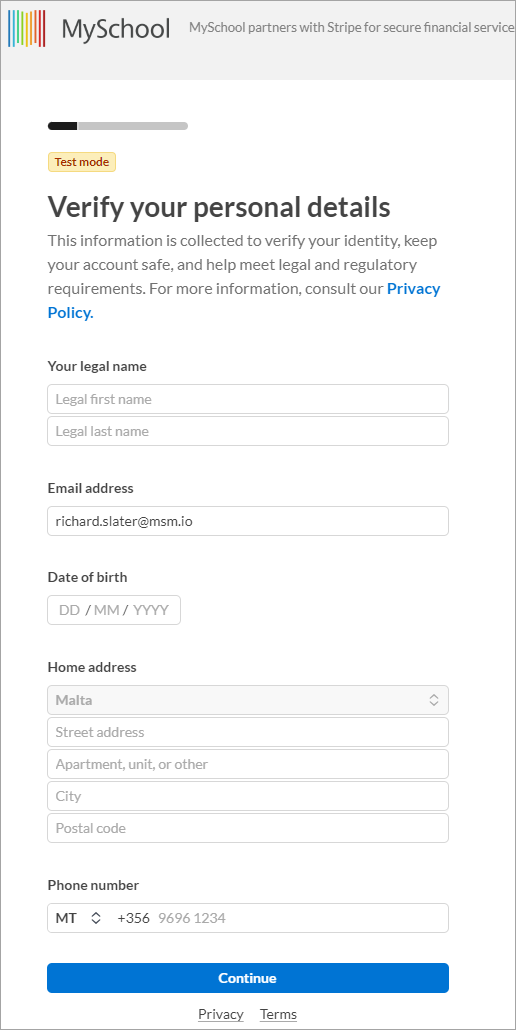Image resolution: width=516 pixels, height=1030 pixels.
Task: Expand the MT phone country selector
Action: (x=78, y=918)
